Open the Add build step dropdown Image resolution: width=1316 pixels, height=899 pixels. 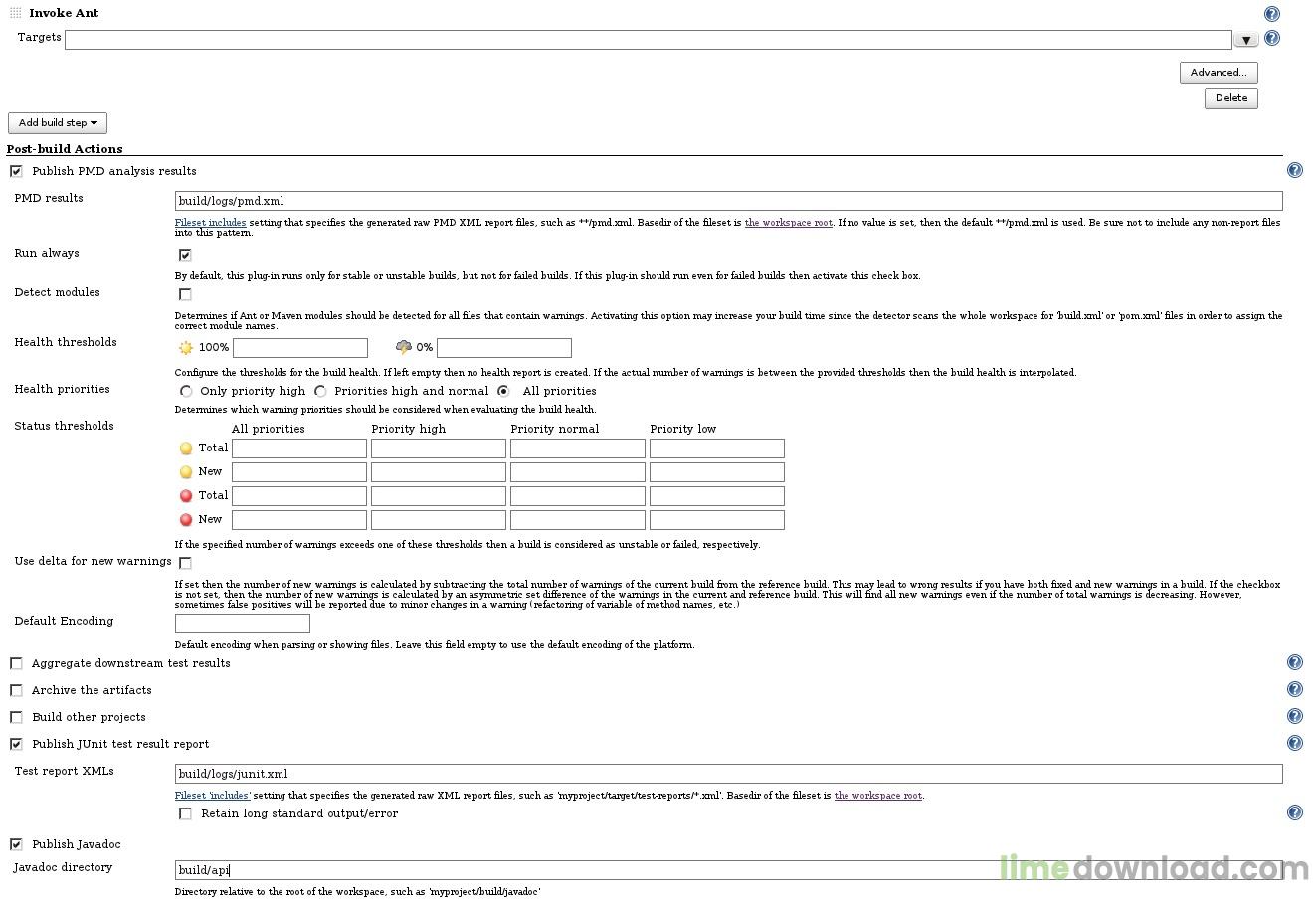coord(58,123)
